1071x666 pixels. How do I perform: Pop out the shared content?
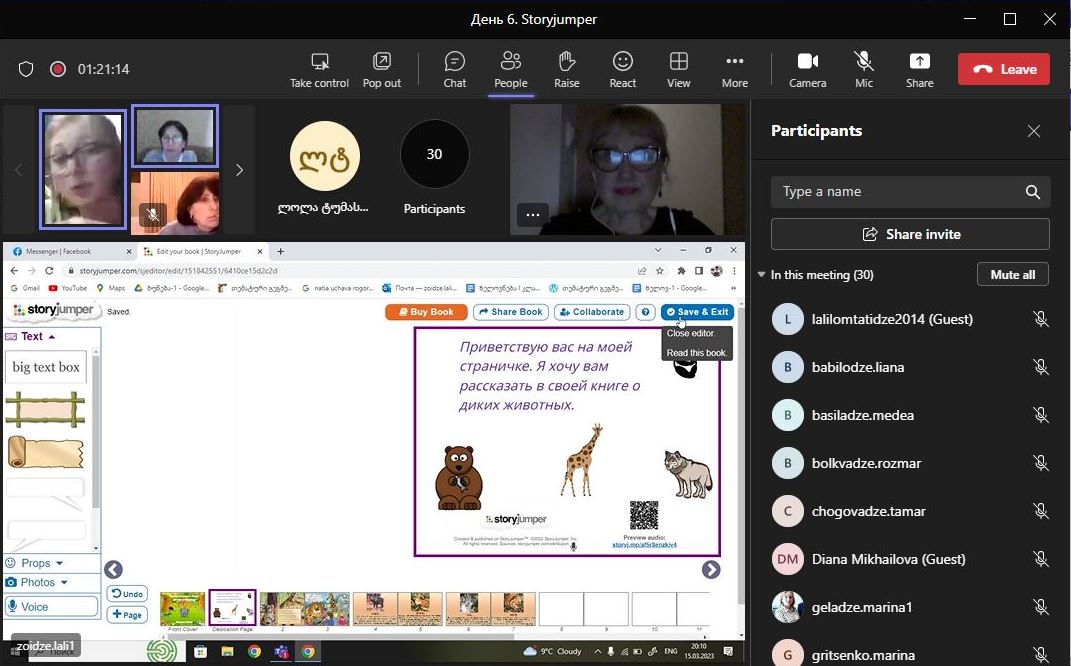click(382, 70)
